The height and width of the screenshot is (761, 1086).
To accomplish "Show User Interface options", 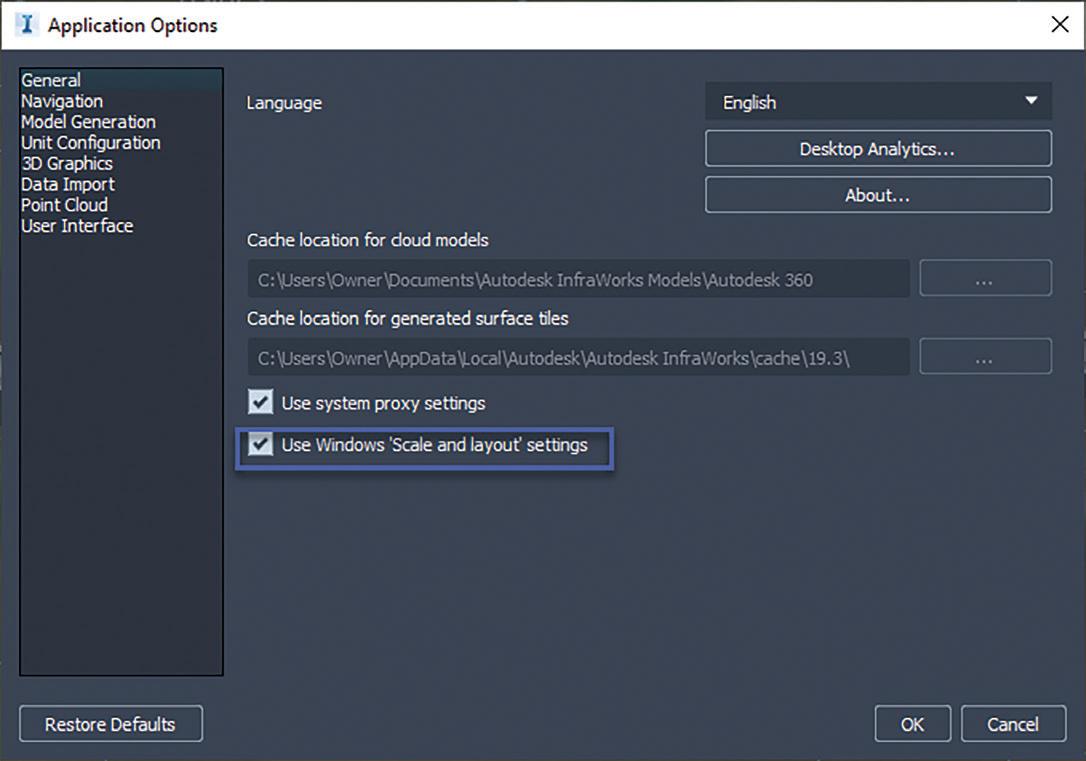I will 77,226.
